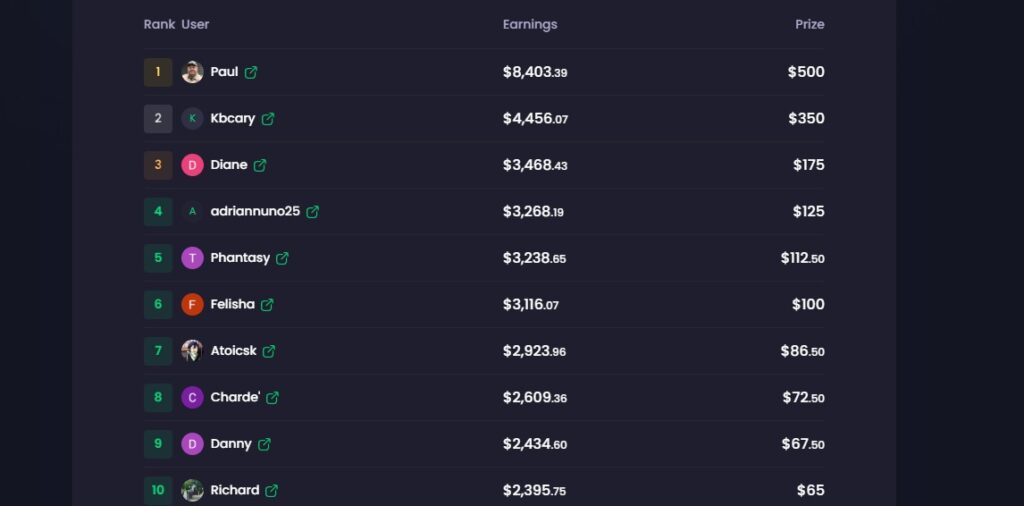Open Richard's external profile icon
1024x506 pixels.
272,490
